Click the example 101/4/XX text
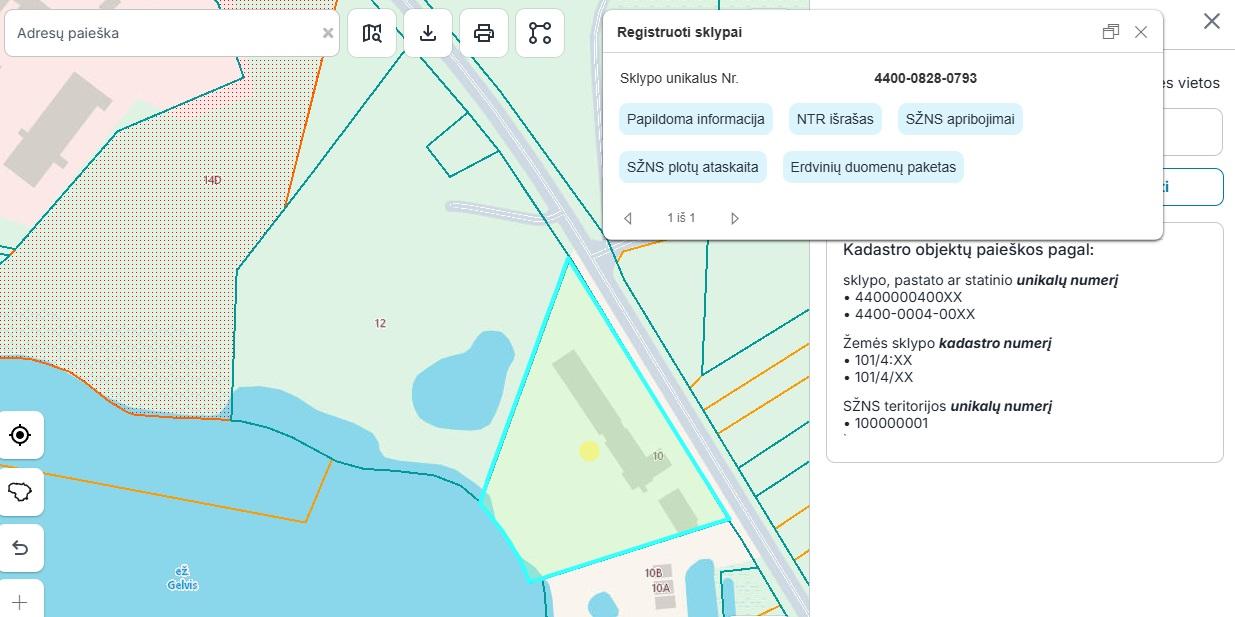Viewport: 1235px width, 617px height. coord(884,377)
